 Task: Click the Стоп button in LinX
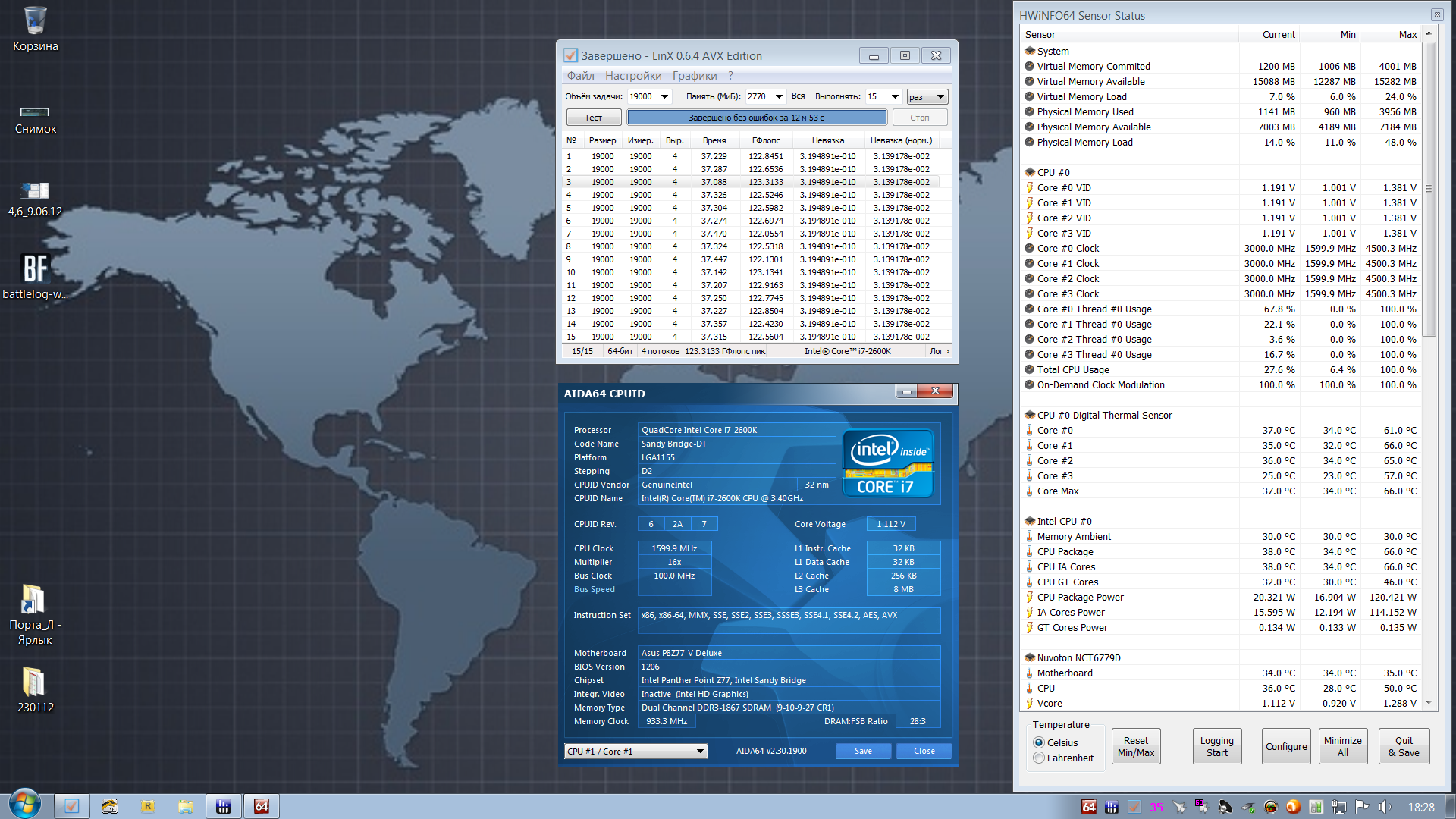(x=919, y=118)
